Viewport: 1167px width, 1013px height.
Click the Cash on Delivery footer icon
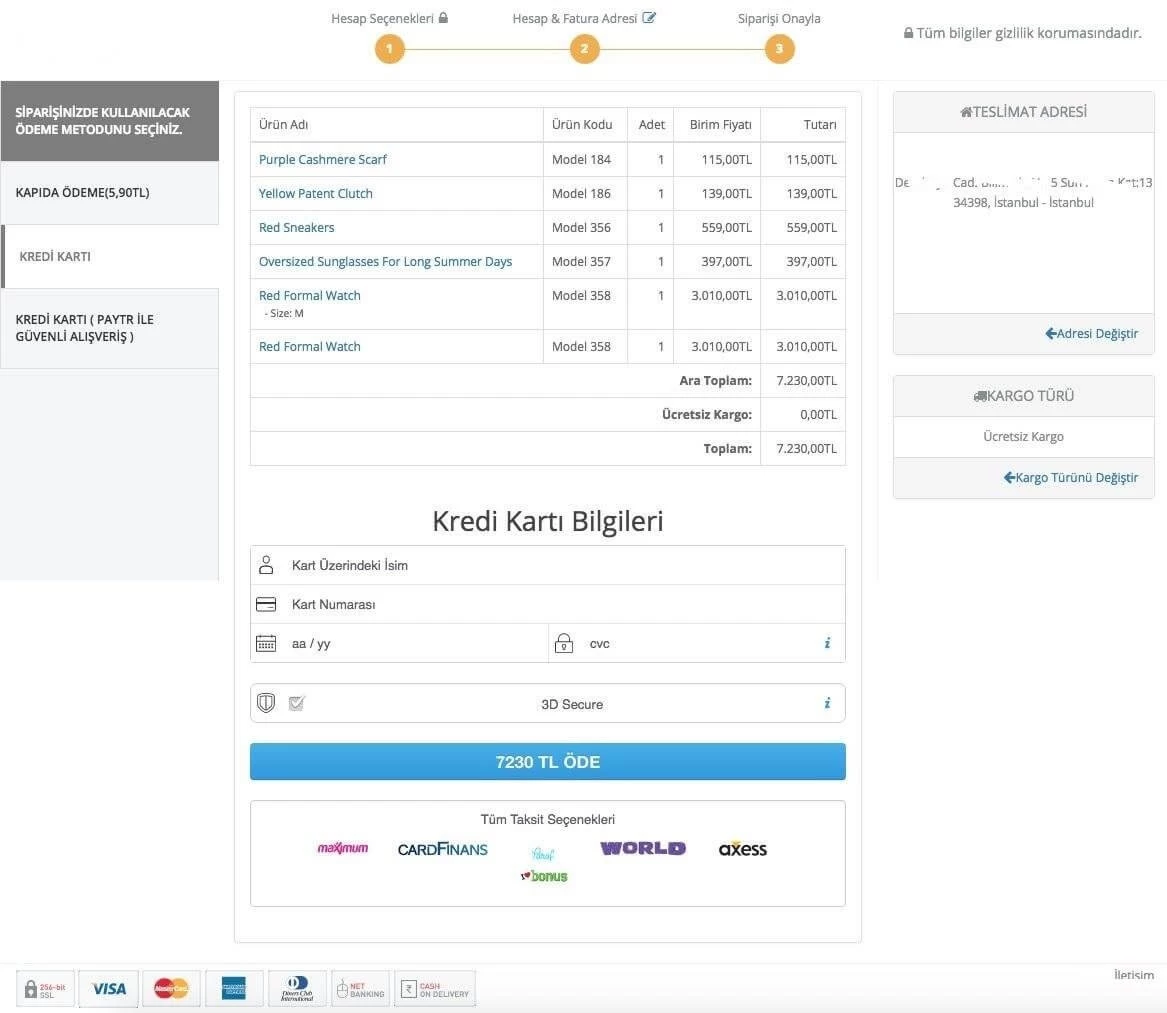tap(434, 988)
